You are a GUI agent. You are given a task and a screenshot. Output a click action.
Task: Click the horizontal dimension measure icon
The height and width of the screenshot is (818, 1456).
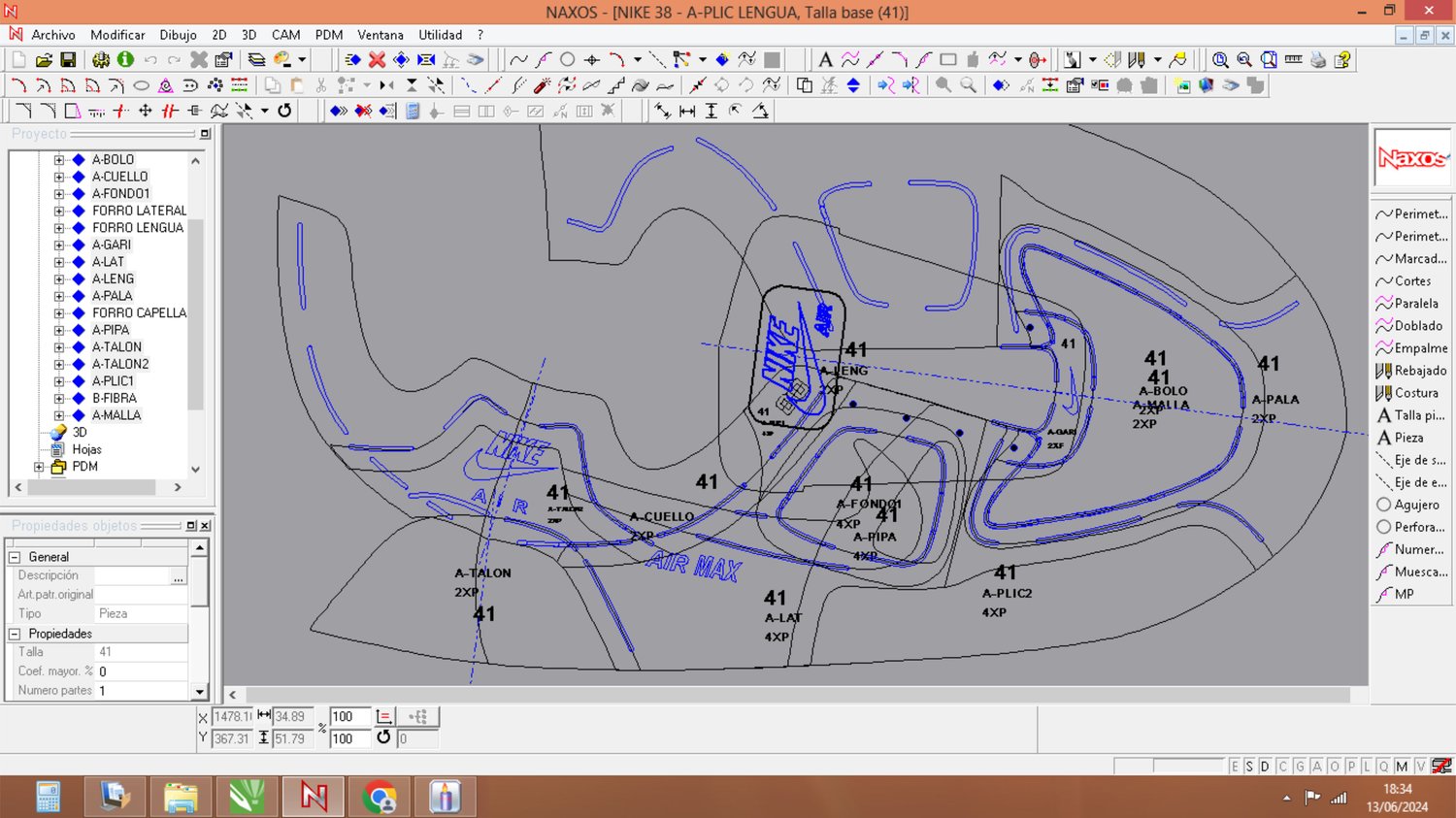click(687, 111)
